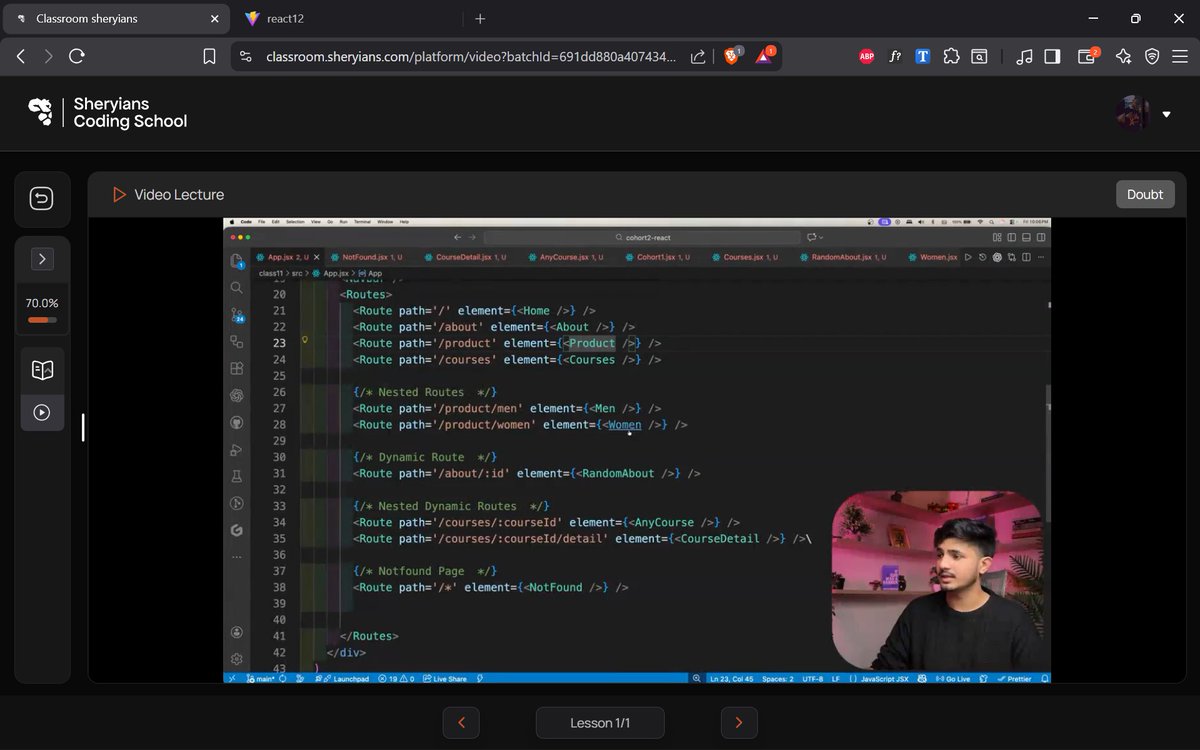Click the 70.0% progress bar
This screenshot has height=750, width=1200.
tap(42, 320)
